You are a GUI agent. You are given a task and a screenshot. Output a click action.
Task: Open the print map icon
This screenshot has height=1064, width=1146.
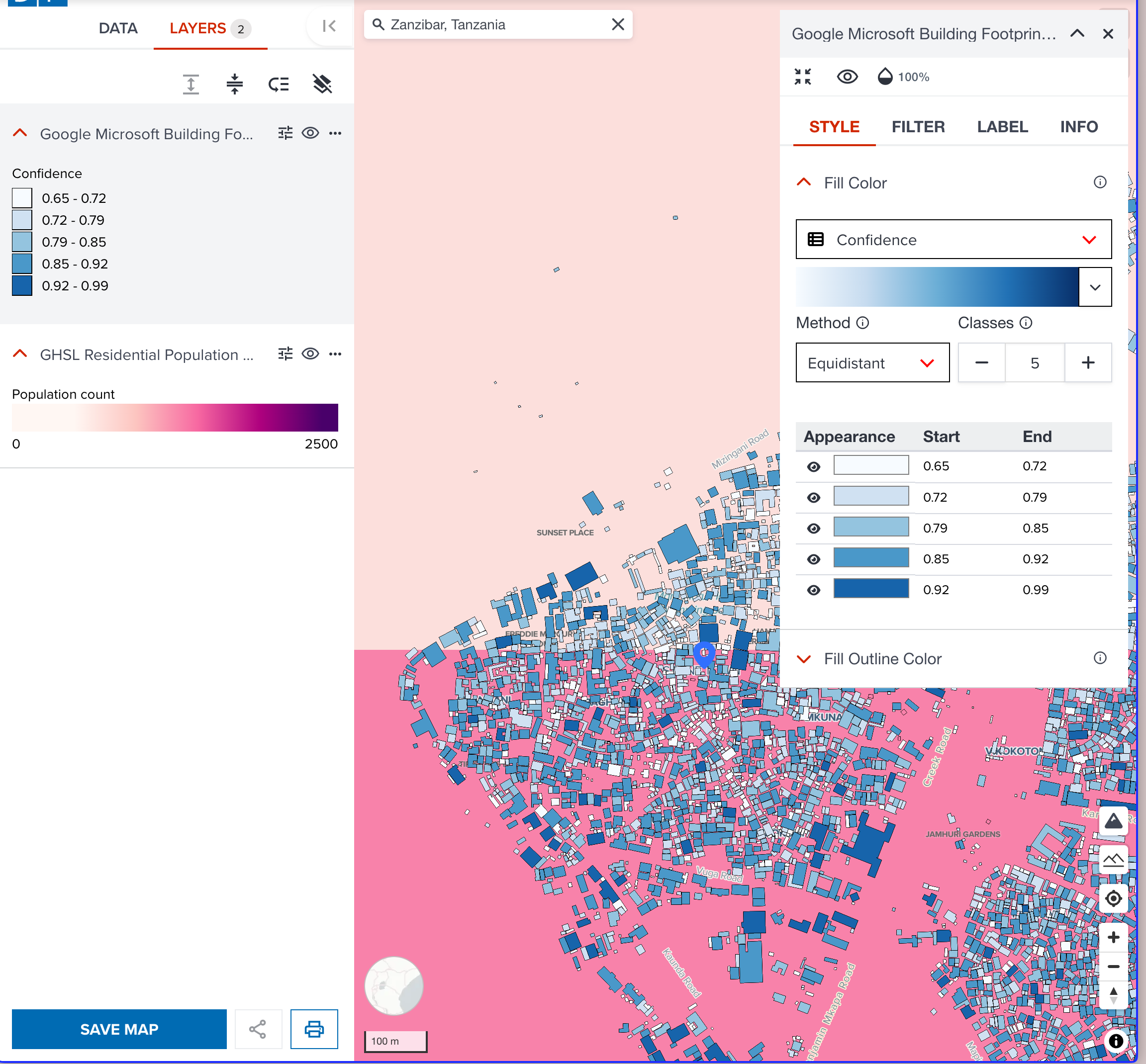point(314,1029)
